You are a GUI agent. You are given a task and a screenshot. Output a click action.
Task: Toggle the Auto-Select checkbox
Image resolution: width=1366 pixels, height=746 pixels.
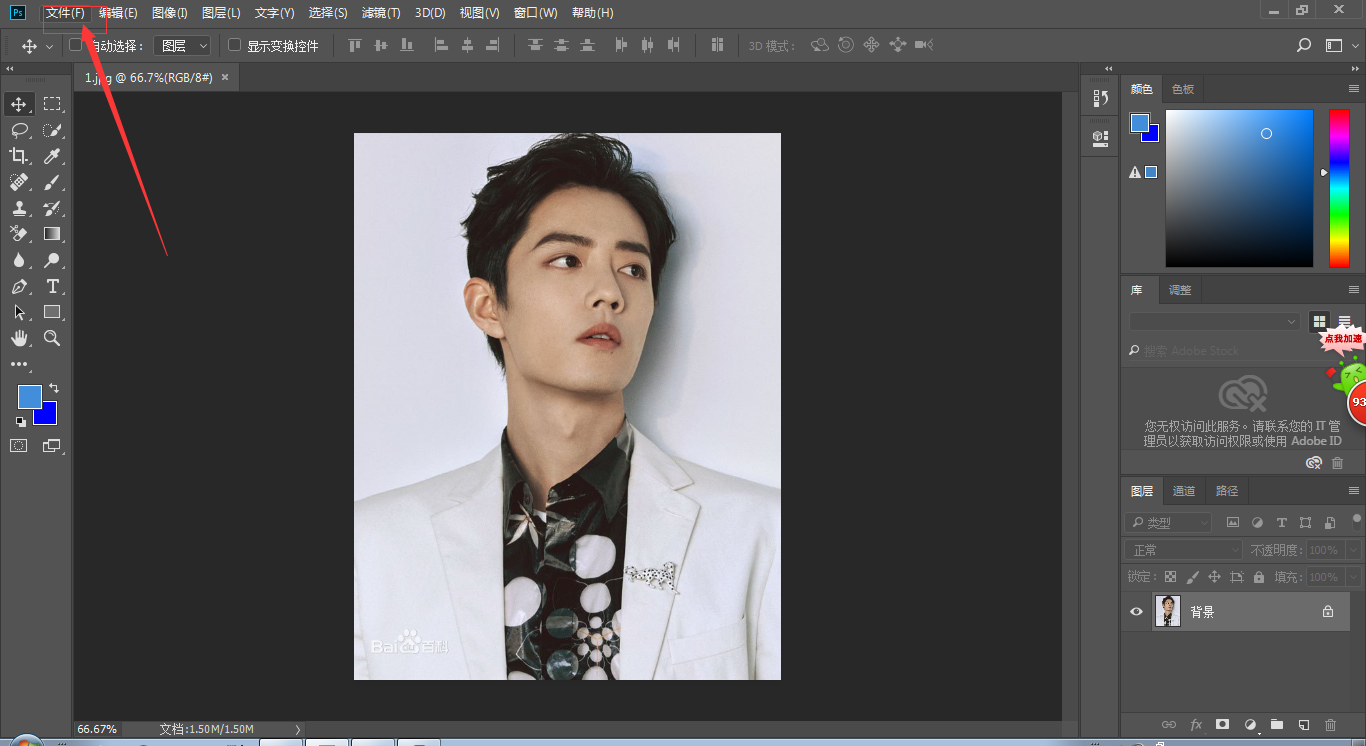[x=76, y=45]
